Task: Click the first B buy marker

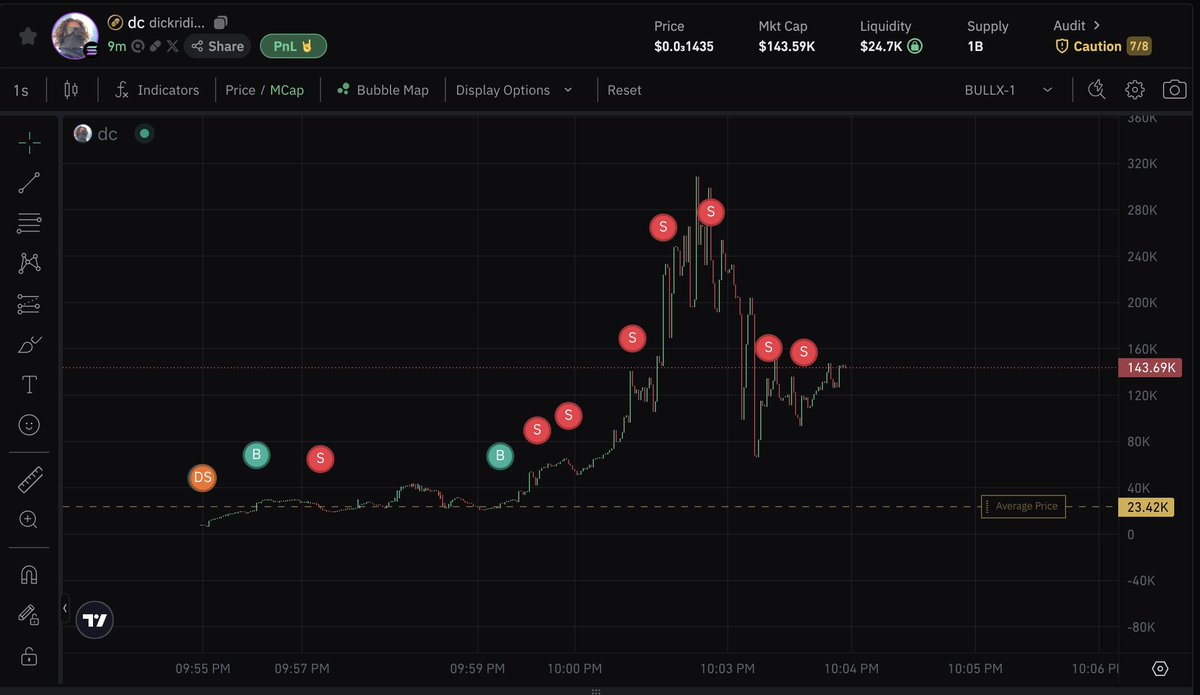Action: pyautogui.click(x=257, y=455)
